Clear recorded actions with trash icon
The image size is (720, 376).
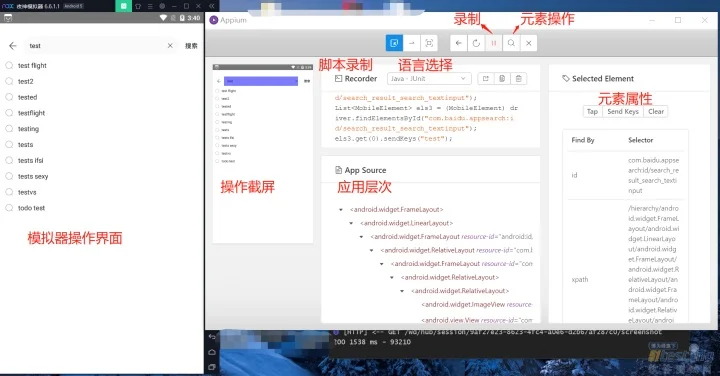pyautogui.click(x=518, y=79)
